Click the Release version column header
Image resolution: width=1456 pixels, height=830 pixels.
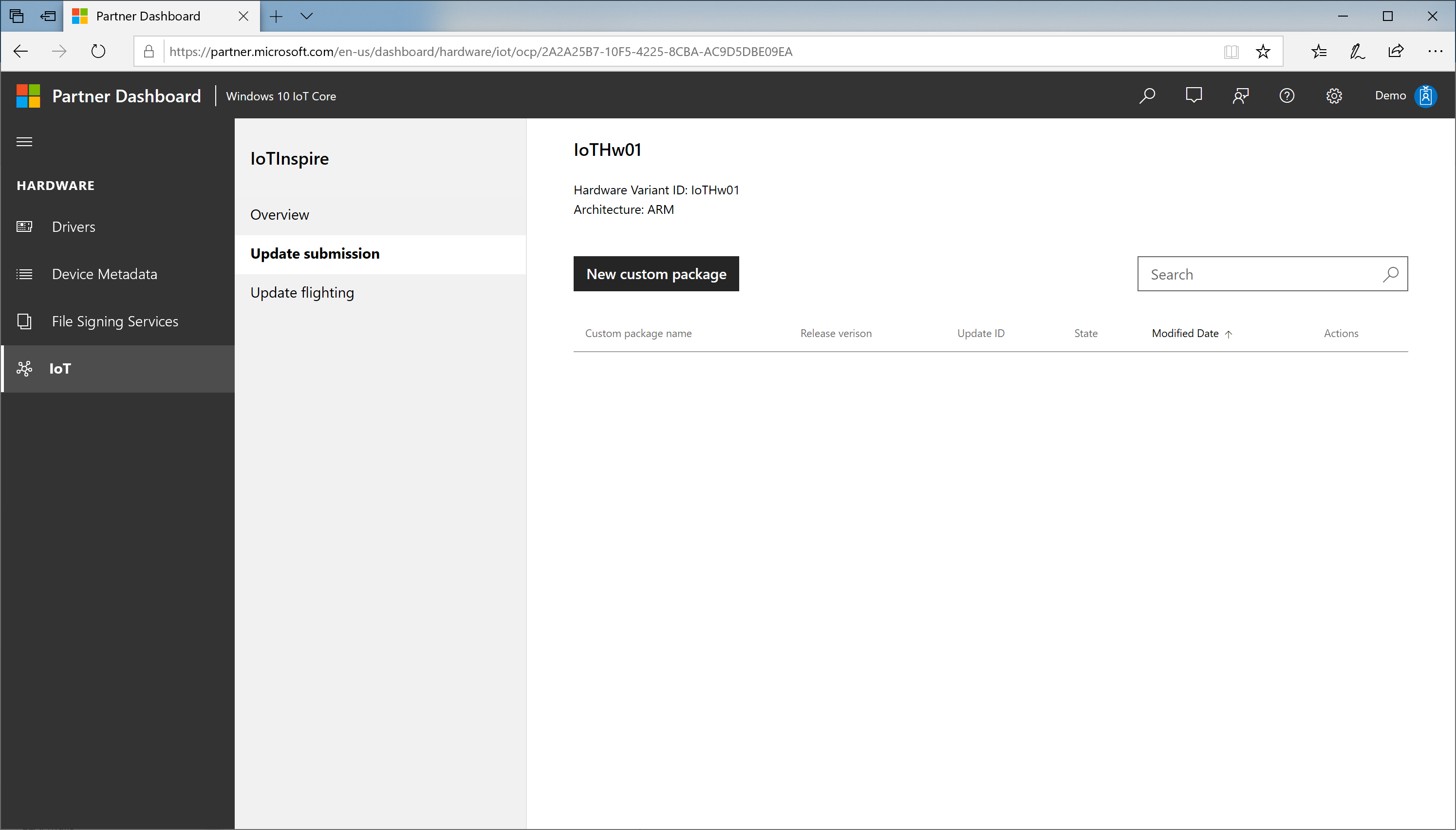pyautogui.click(x=836, y=333)
